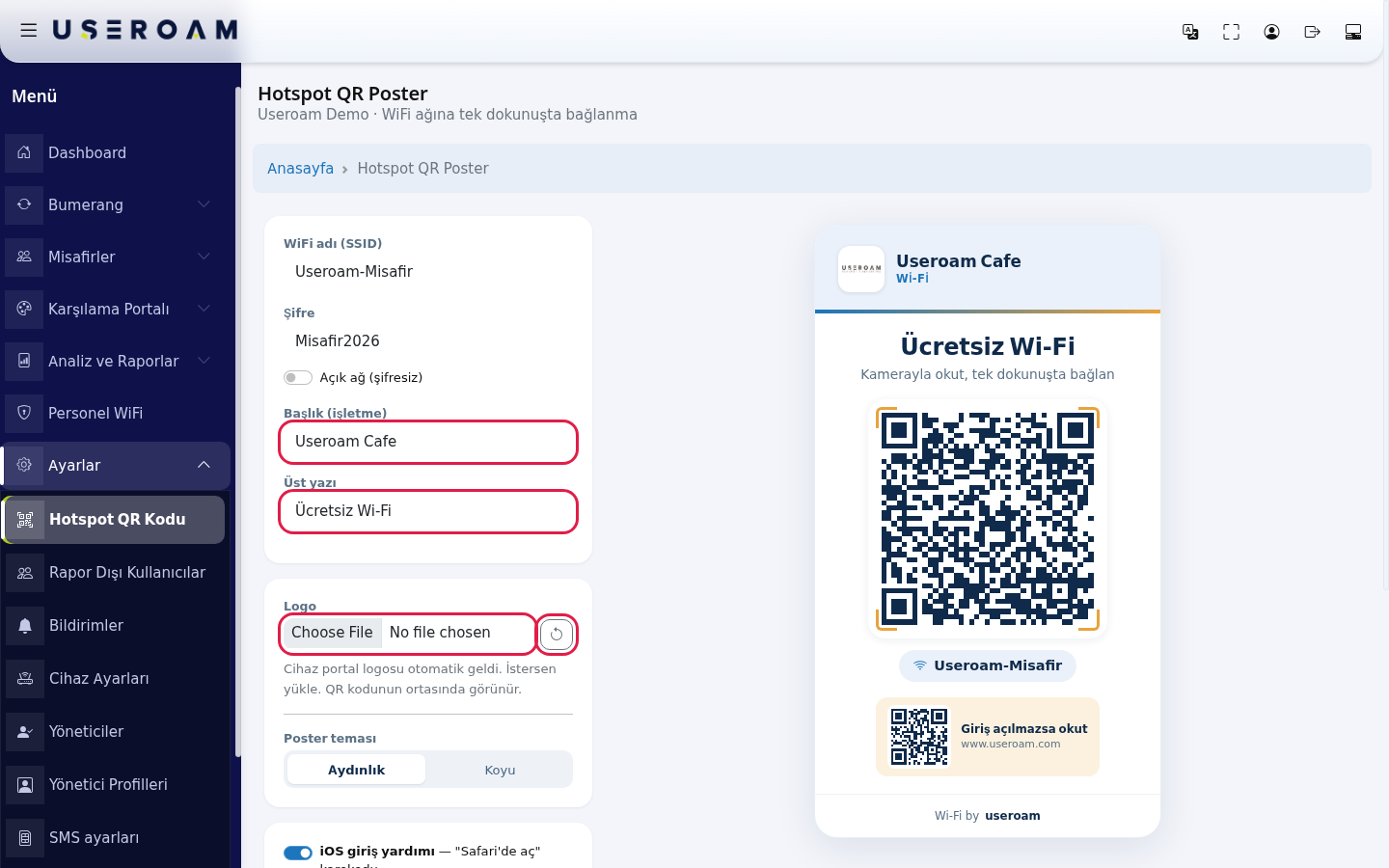Toggle the iOS giriş yardımı switch
The height and width of the screenshot is (868, 1389).
298,852
